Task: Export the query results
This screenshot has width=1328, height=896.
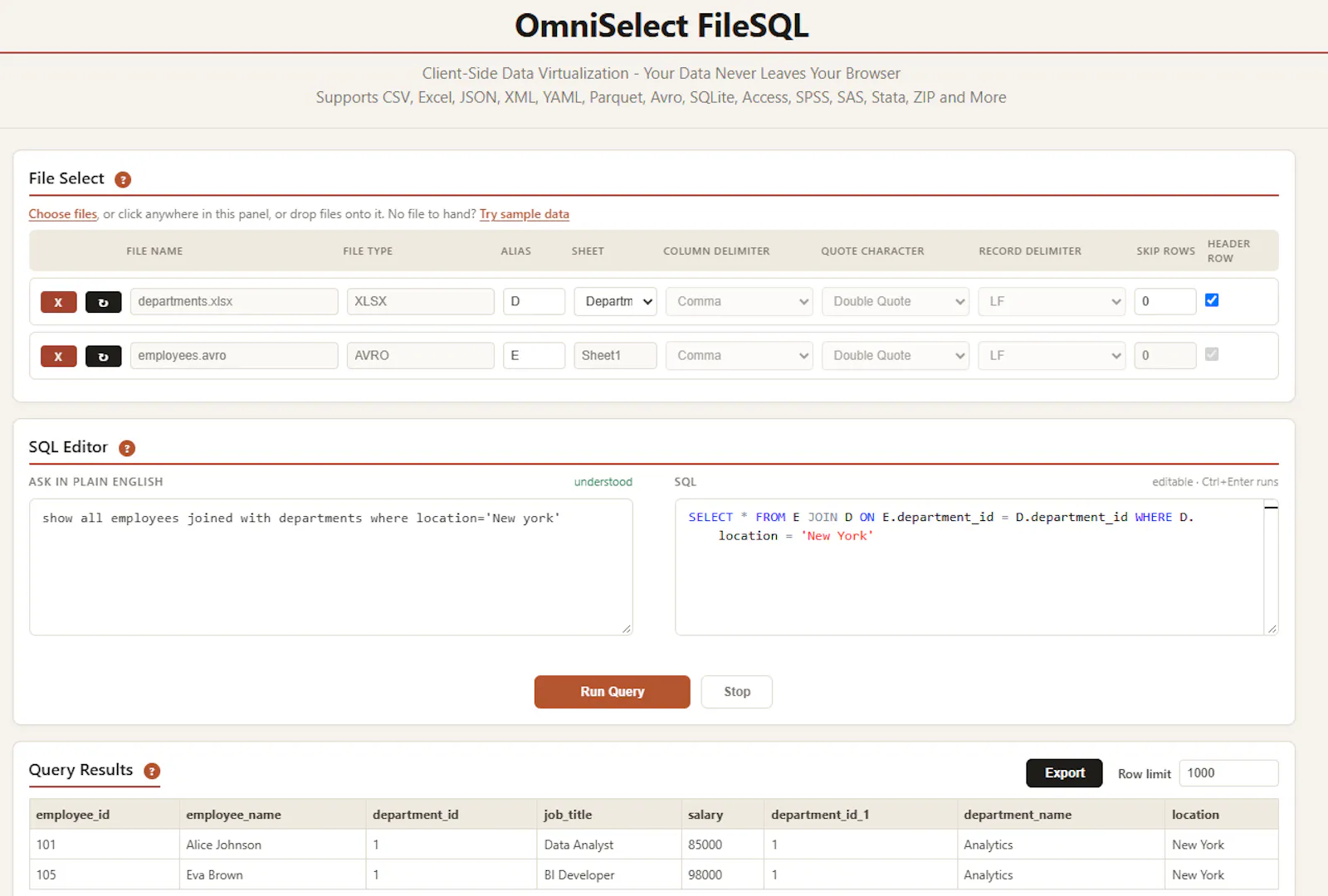Action: (x=1064, y=773)
